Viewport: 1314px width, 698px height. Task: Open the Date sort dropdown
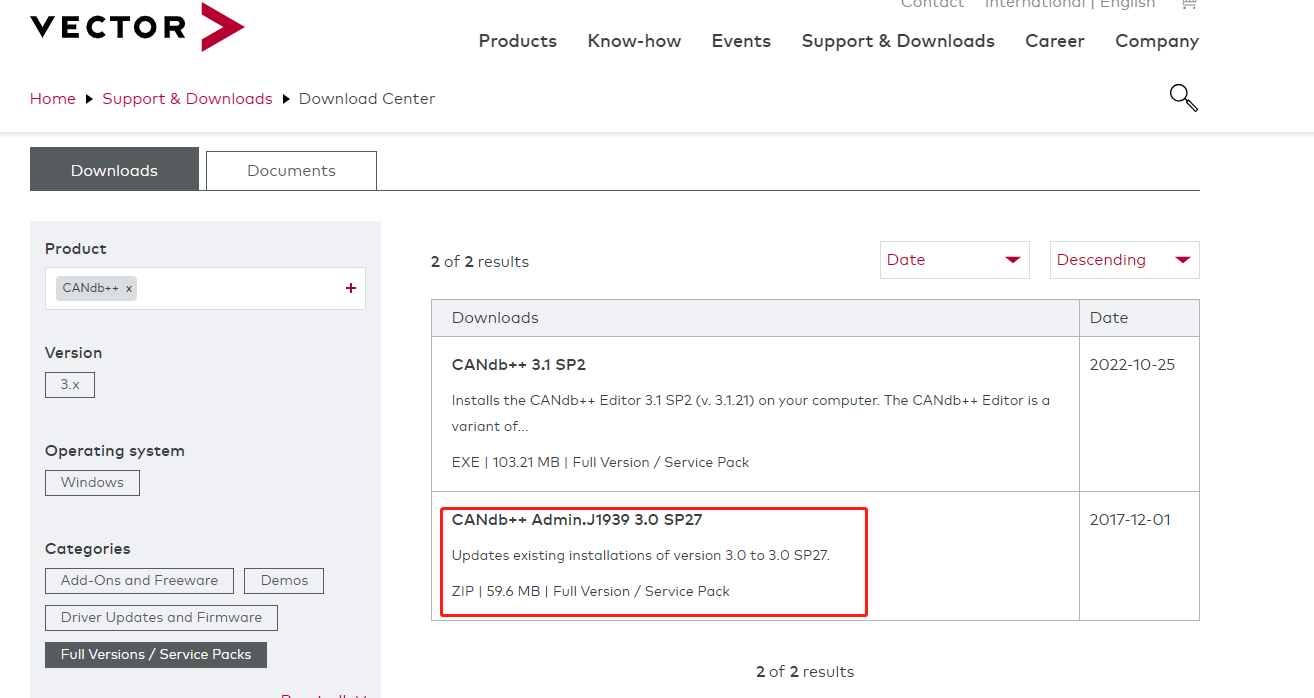[x=955, y=260]
